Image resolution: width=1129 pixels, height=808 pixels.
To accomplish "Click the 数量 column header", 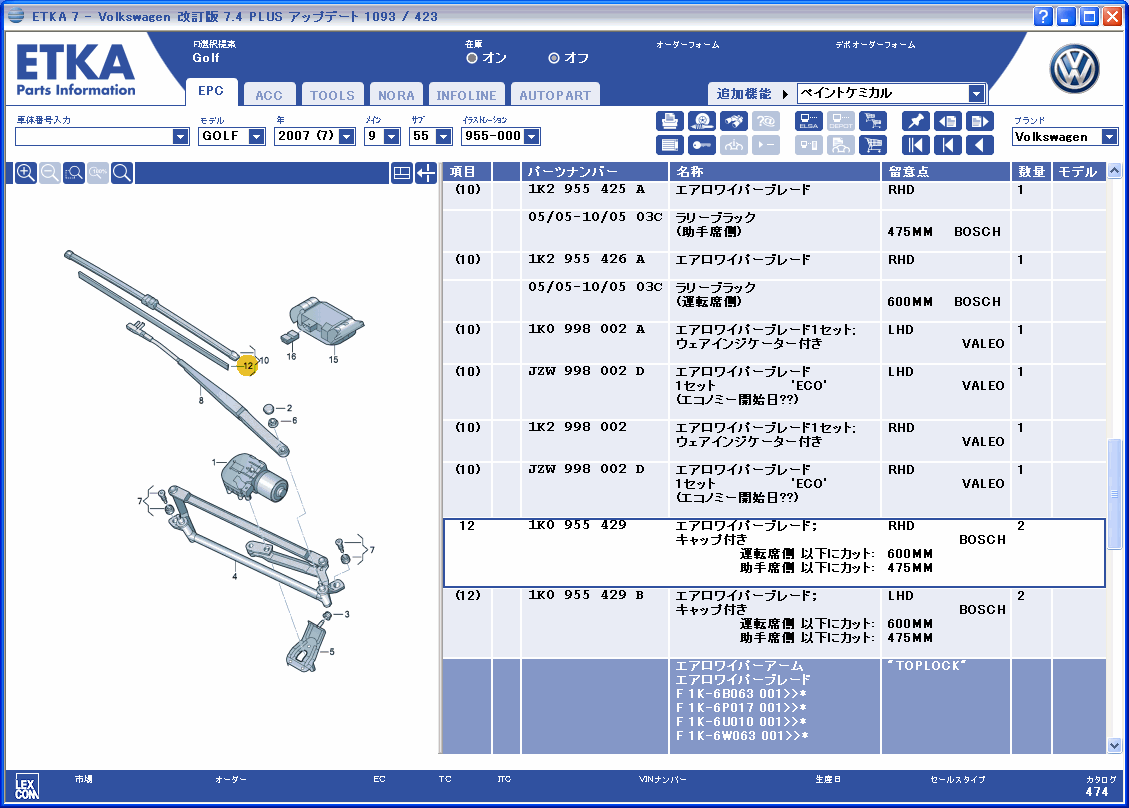I will pyautogui.click(x=1032, y=172).
